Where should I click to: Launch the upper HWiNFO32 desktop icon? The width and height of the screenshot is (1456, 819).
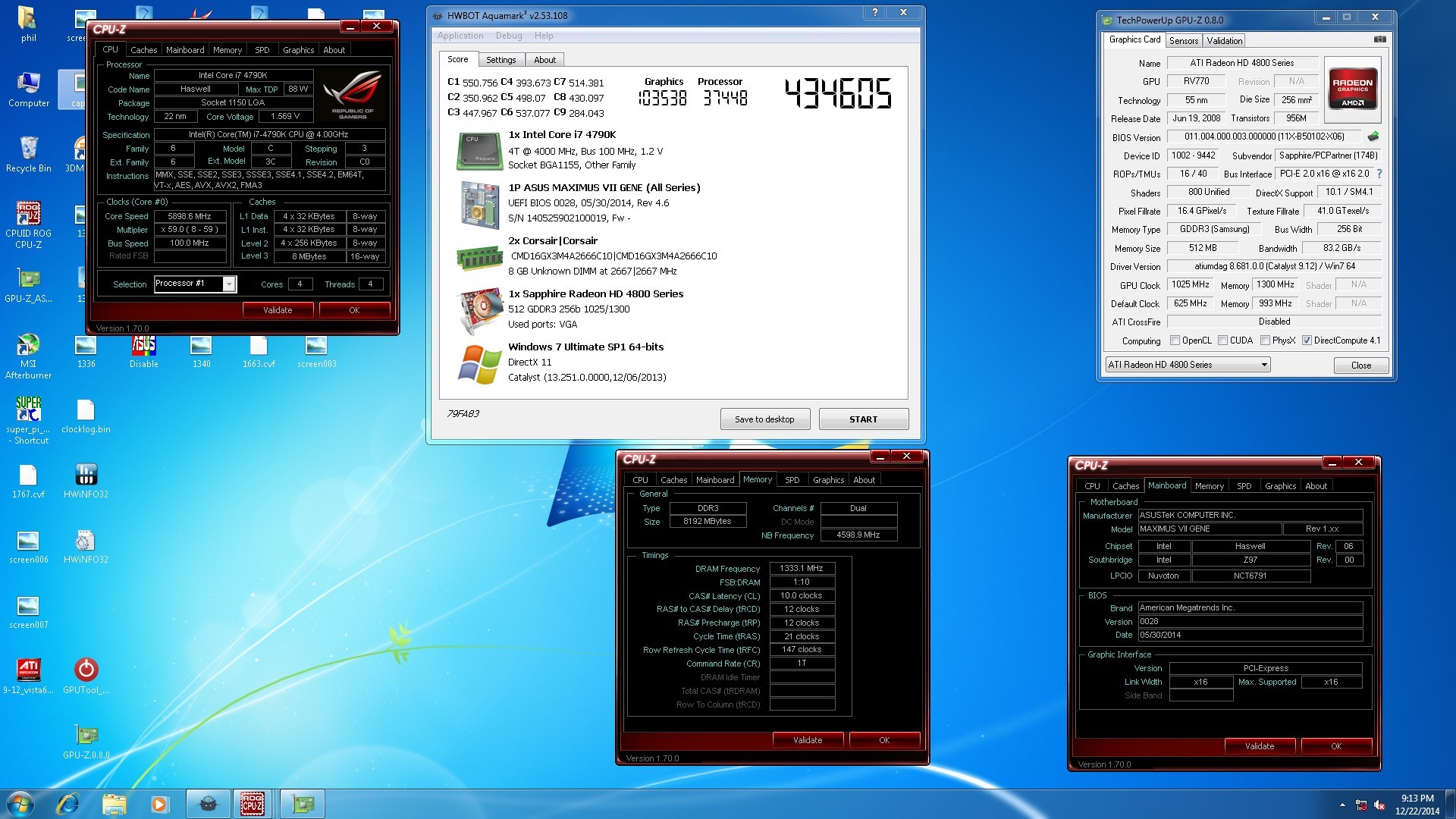click(x=86, y=481)
